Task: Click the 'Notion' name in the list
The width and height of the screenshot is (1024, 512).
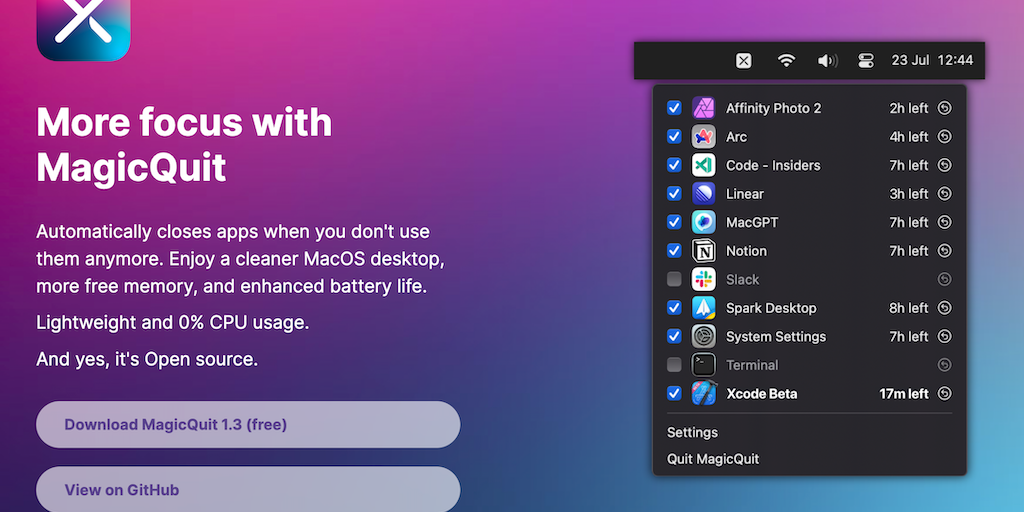Action: pos(746,251)
